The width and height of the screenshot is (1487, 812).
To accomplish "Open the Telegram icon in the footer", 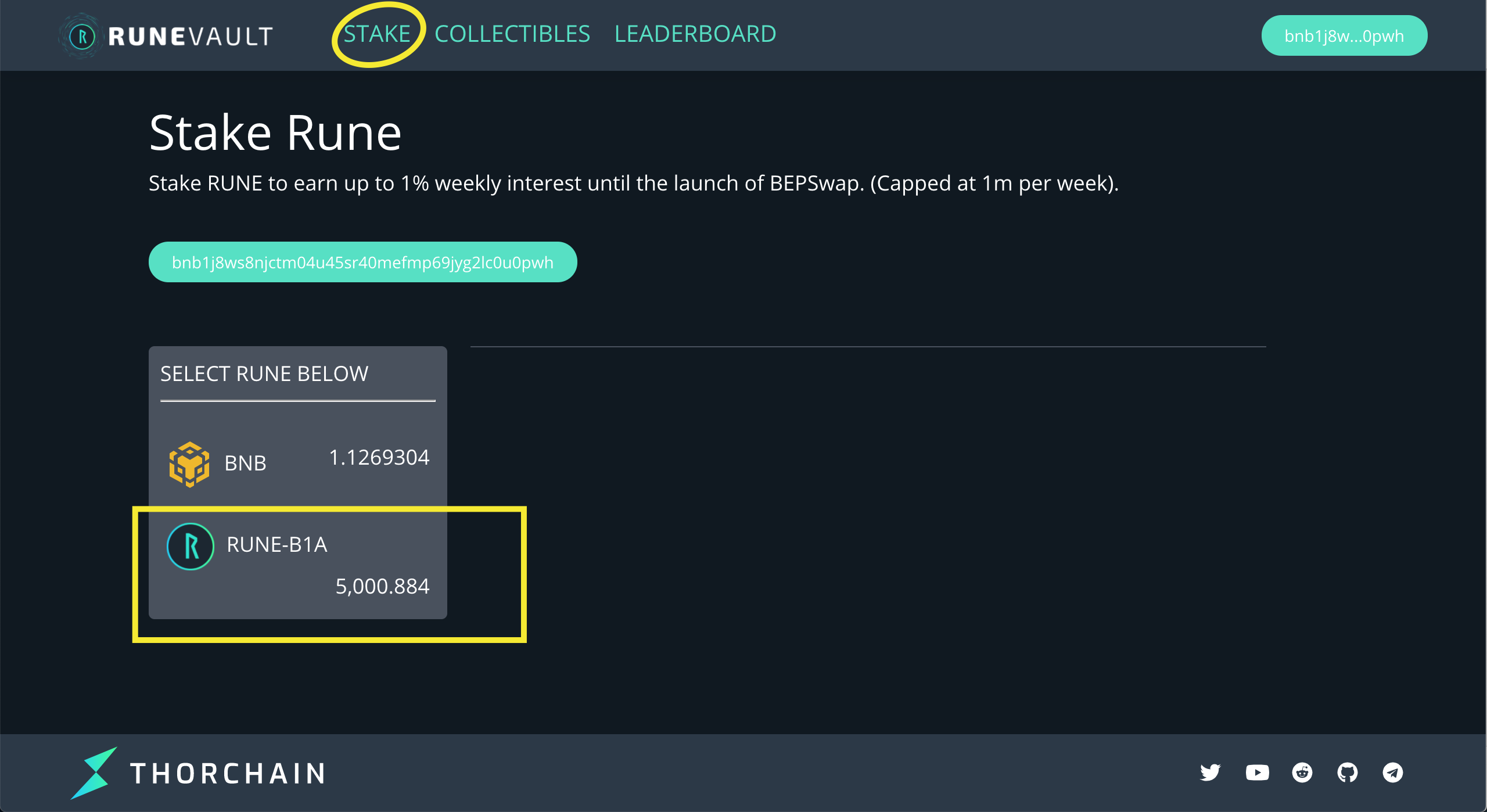I will pos(1393,773).
